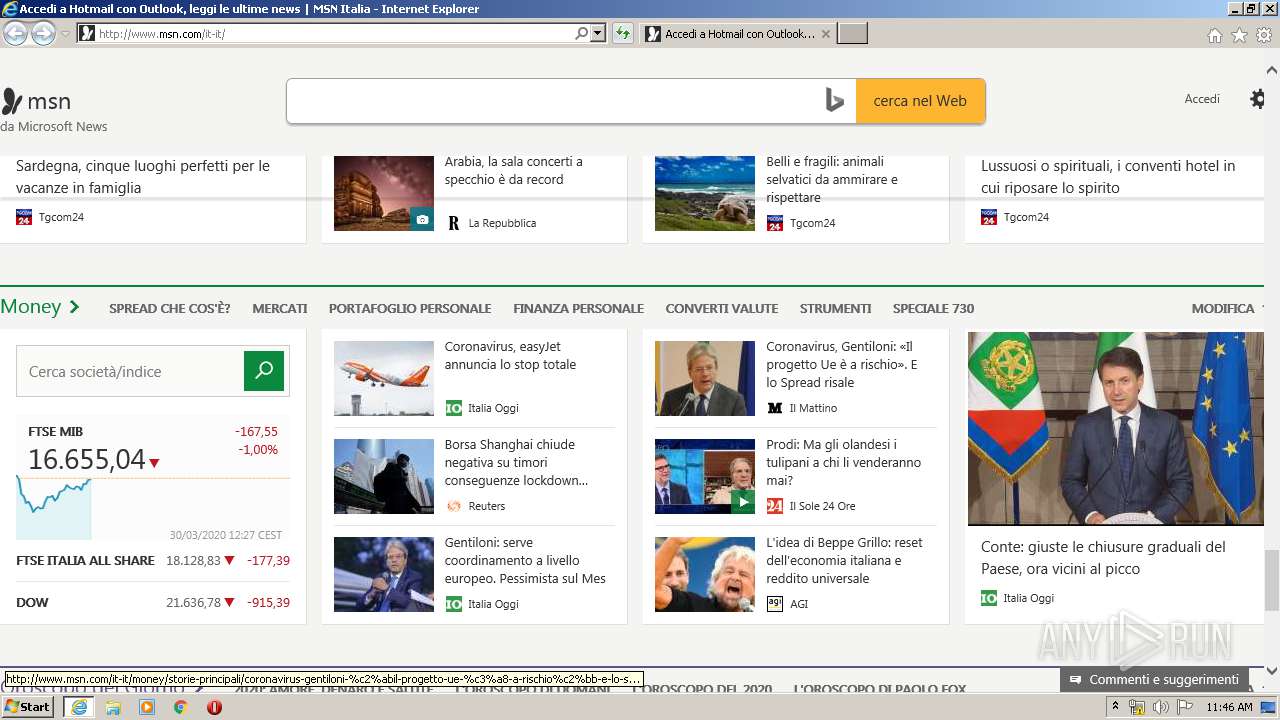Click the Cerca società/indice input field

(130, 371)
